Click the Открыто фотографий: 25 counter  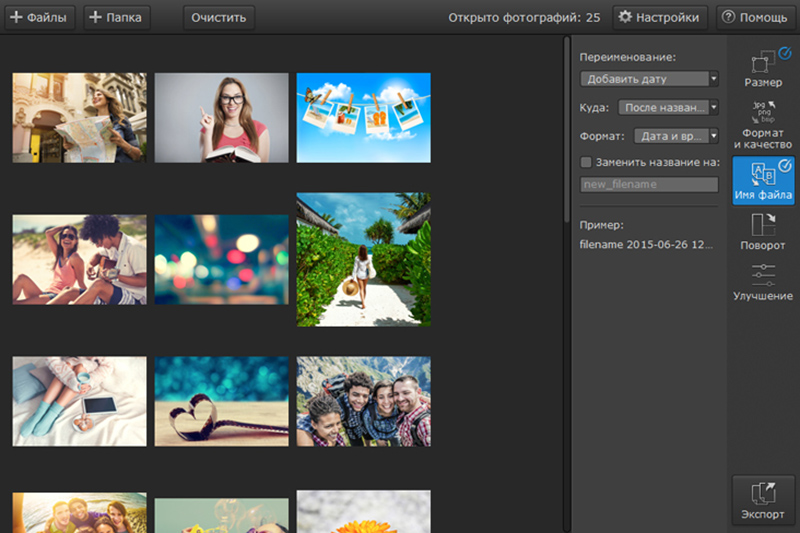click(524, 18)
